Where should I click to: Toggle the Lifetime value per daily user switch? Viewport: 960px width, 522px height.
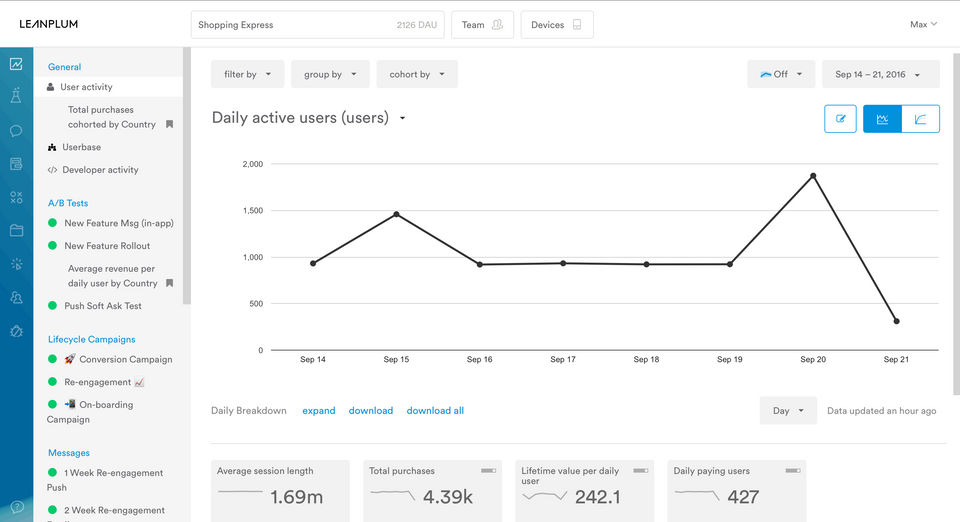[x=640, y=470]
